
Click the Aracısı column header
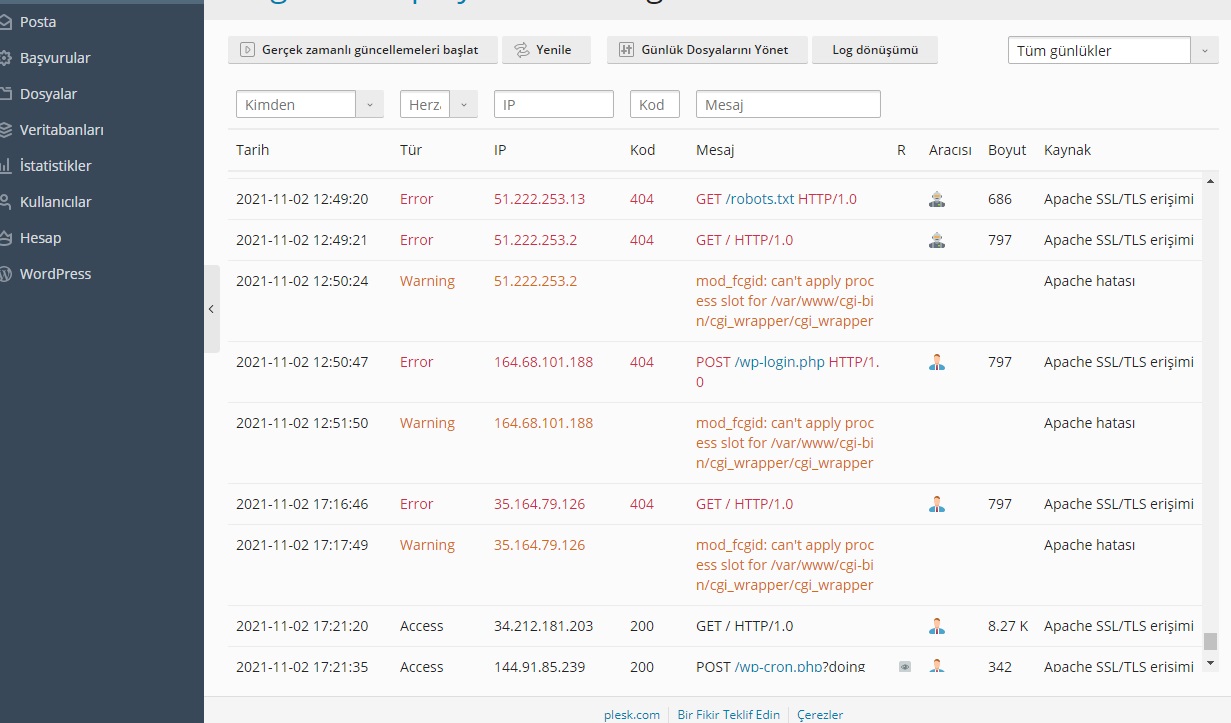(x=950, y=150)
